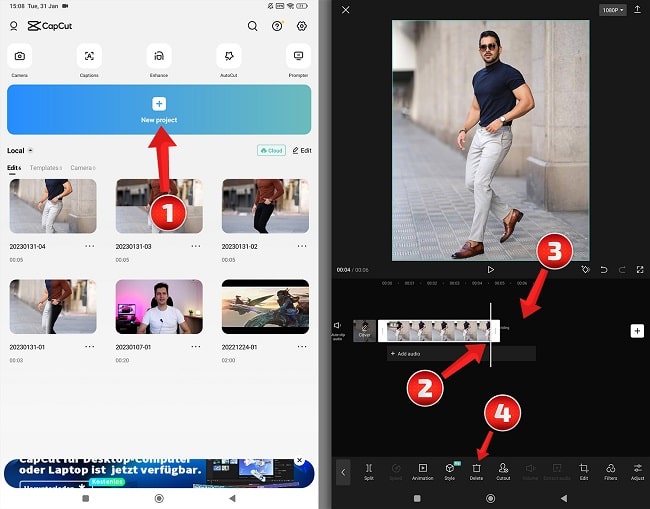Delete the selected clip

tap(476, 472)
